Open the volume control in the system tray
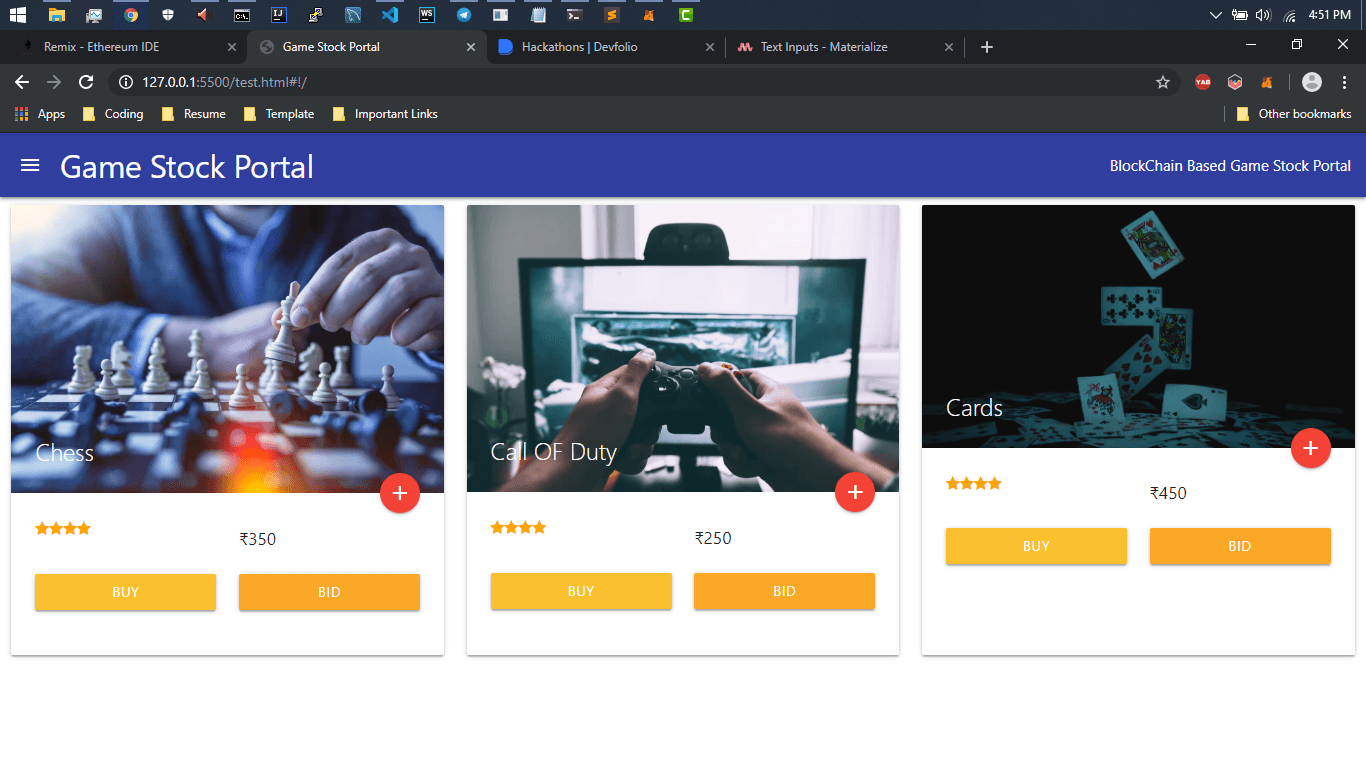 [1263, 15]
